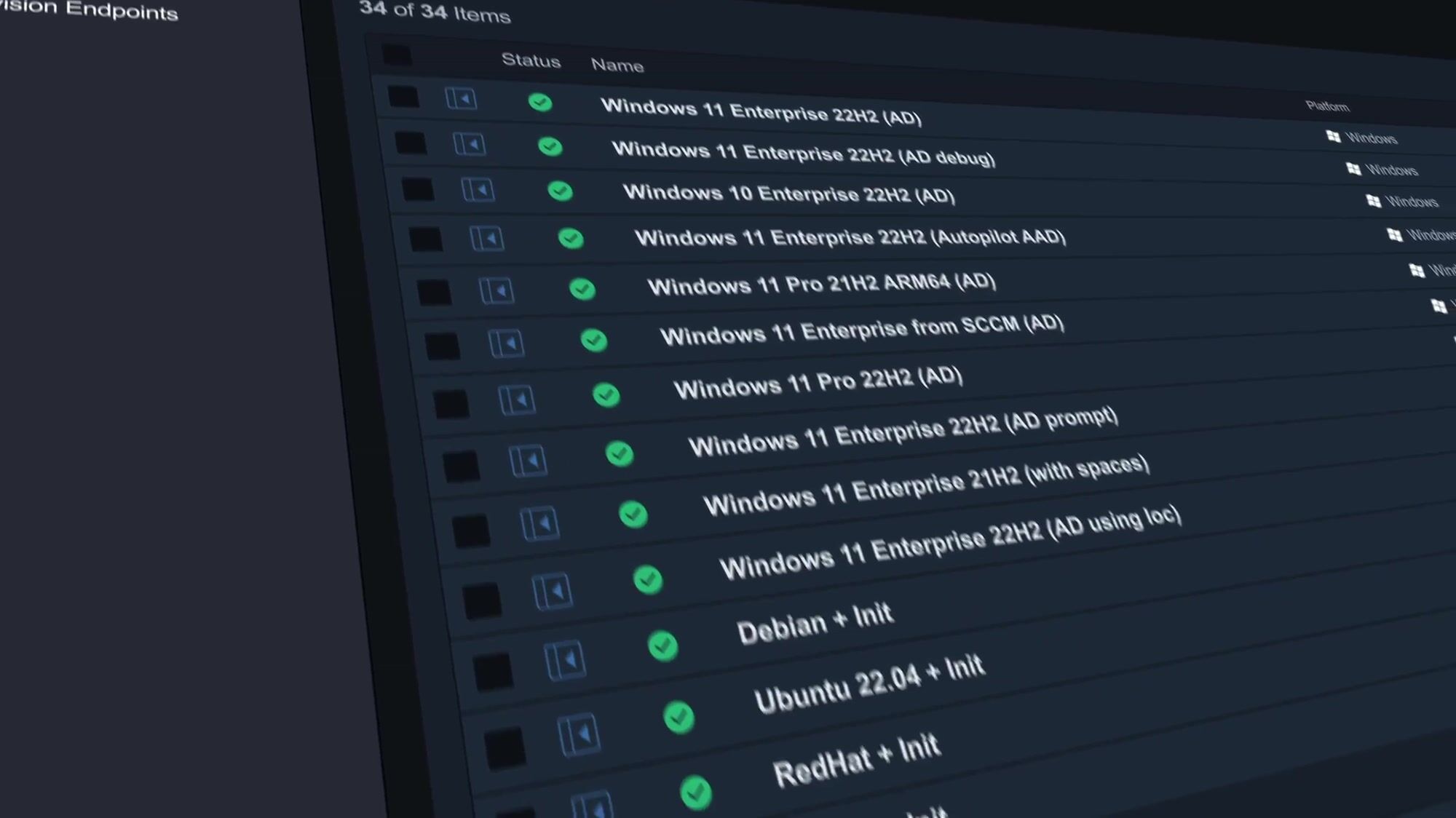This screenshot has width=1456, height=818.
Task: Click green status icon for RedHat + Init
Action: click(x=695, y=792)
